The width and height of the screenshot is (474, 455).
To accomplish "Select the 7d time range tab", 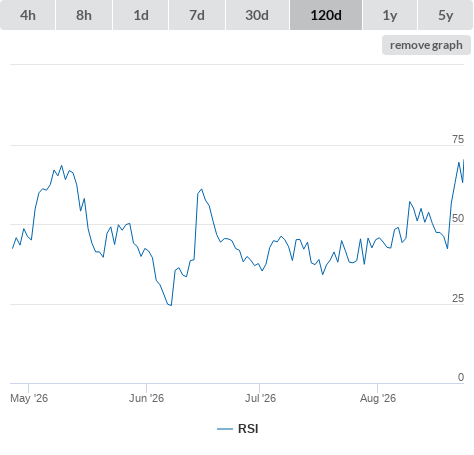I will click(197, 15).
